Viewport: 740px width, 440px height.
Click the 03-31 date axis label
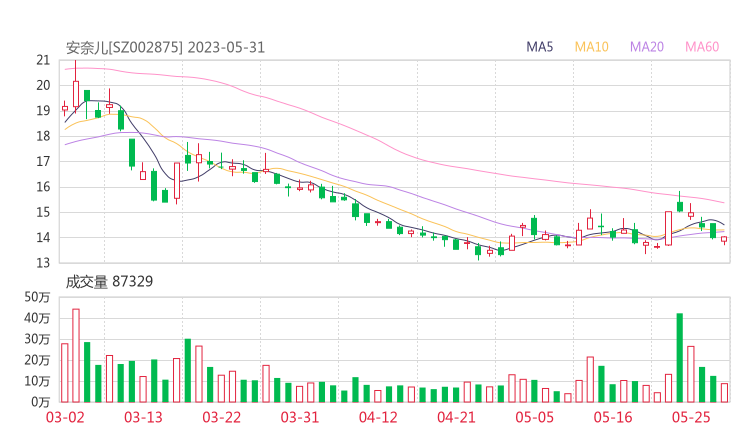point(300,417)
